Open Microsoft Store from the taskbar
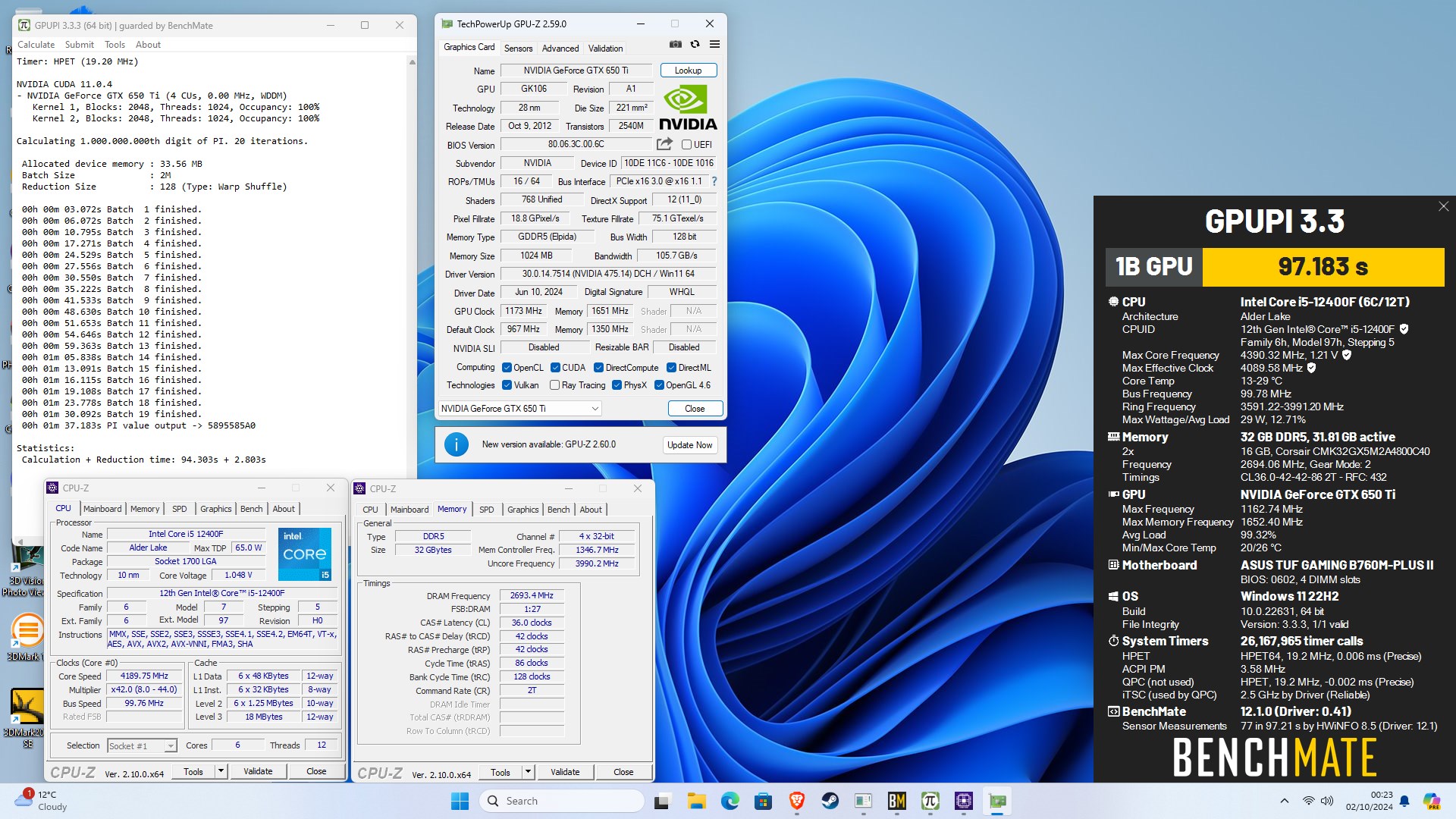The height and width of the screenshot is (819, 1456). click(763, 801)
